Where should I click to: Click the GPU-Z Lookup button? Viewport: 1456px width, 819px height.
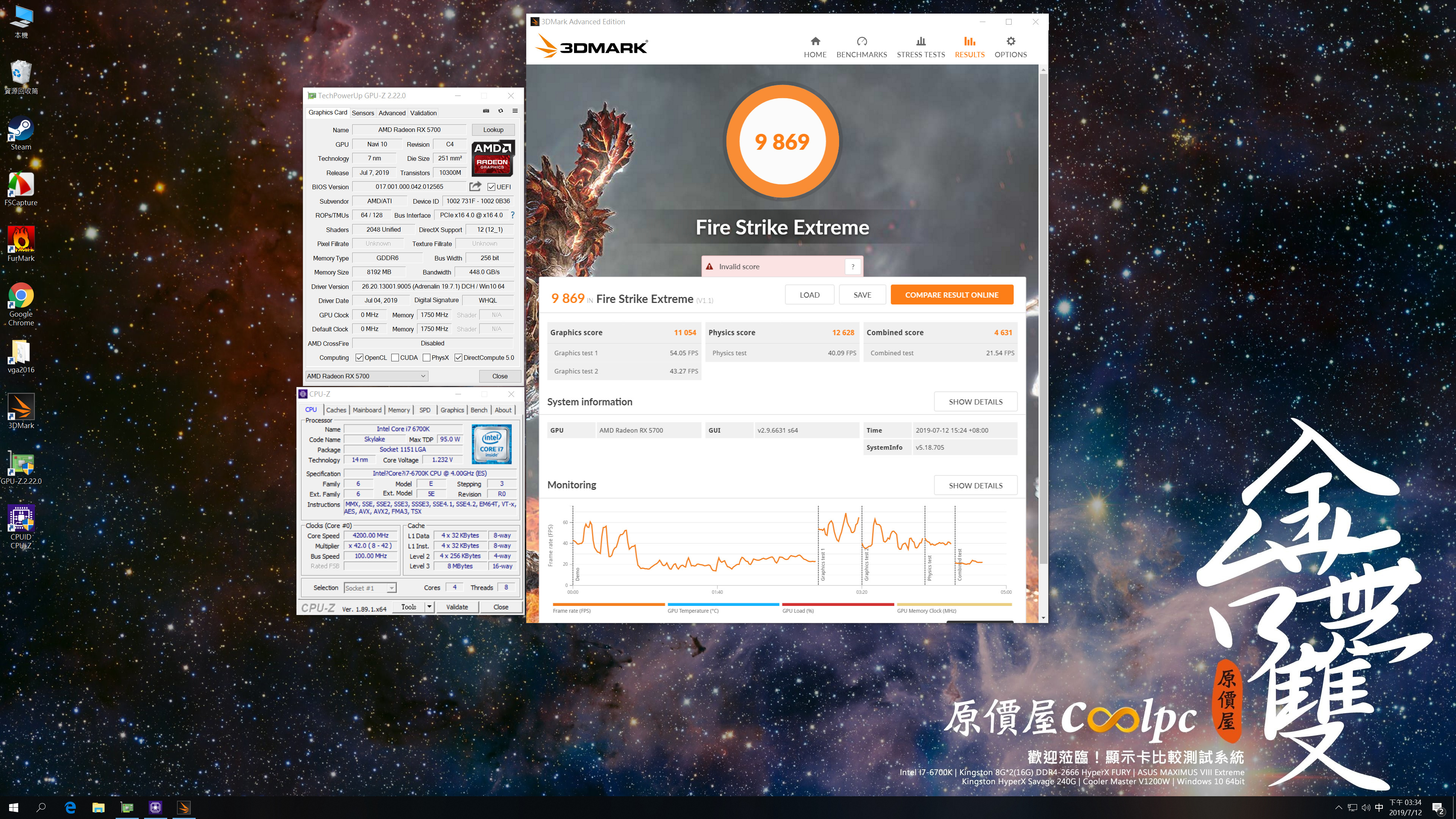[493, 129]
